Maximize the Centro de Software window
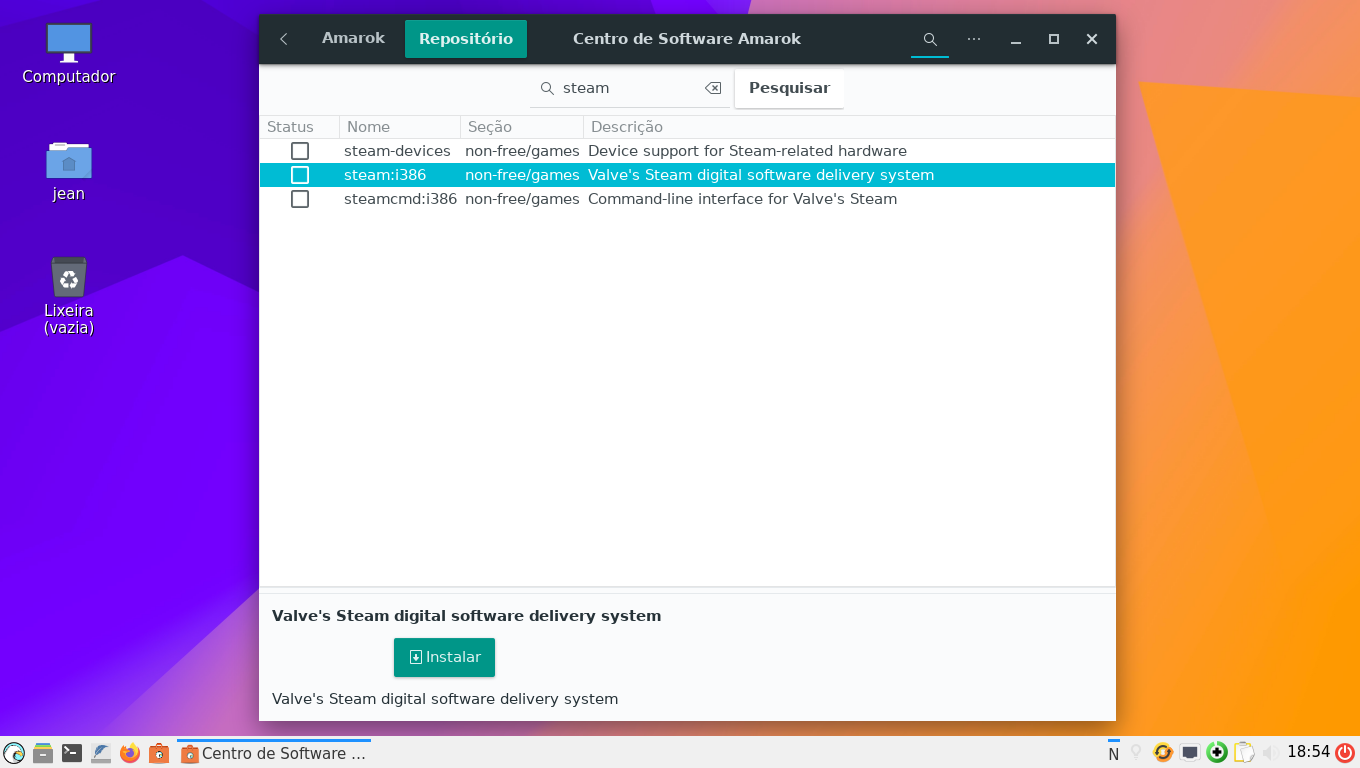 click(1054, 39)
